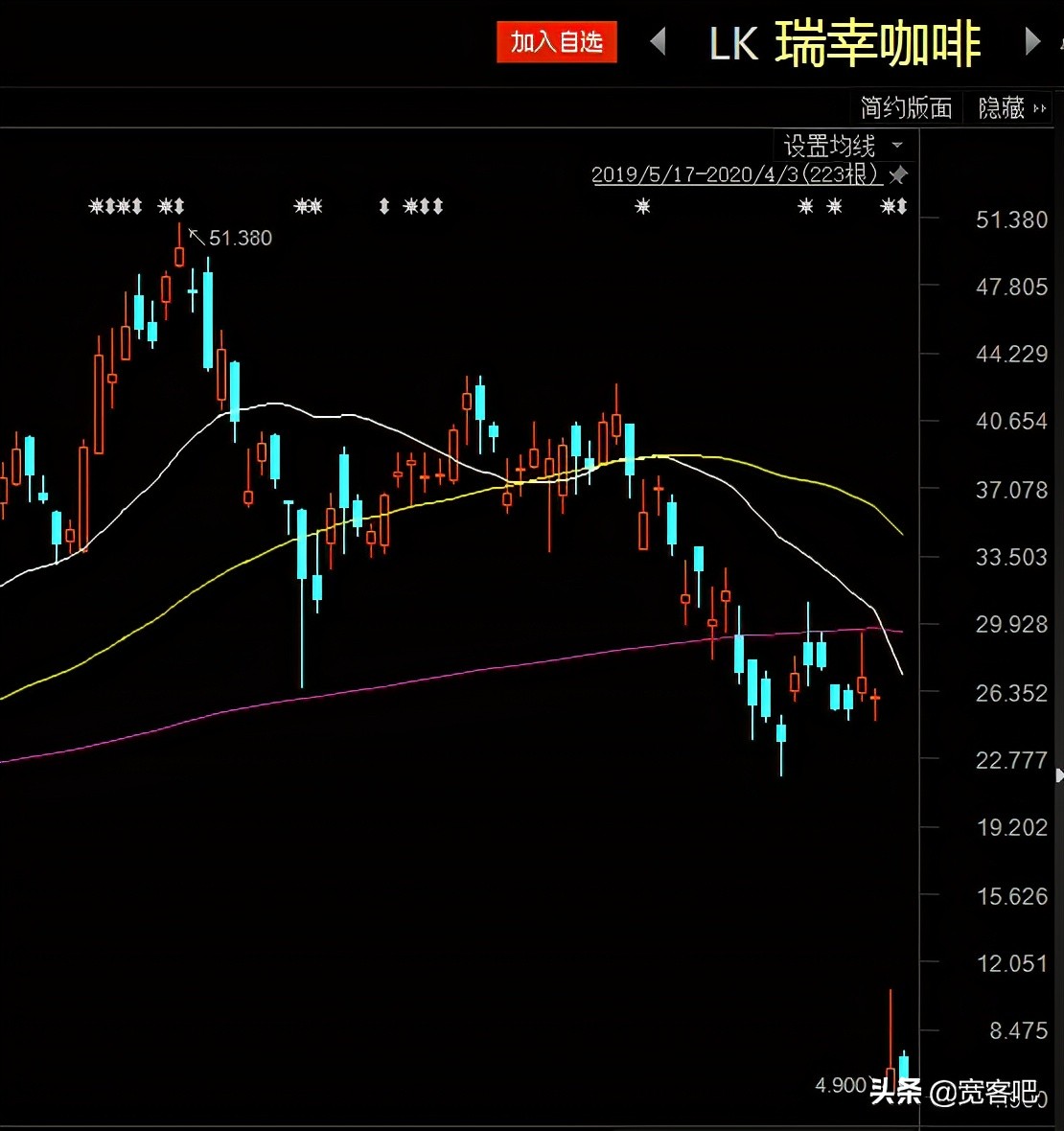Image resolution: width=1064 pixels, height=1131 pixels.
Task: Click the leftmost star event marker
Action: point(96,206)
